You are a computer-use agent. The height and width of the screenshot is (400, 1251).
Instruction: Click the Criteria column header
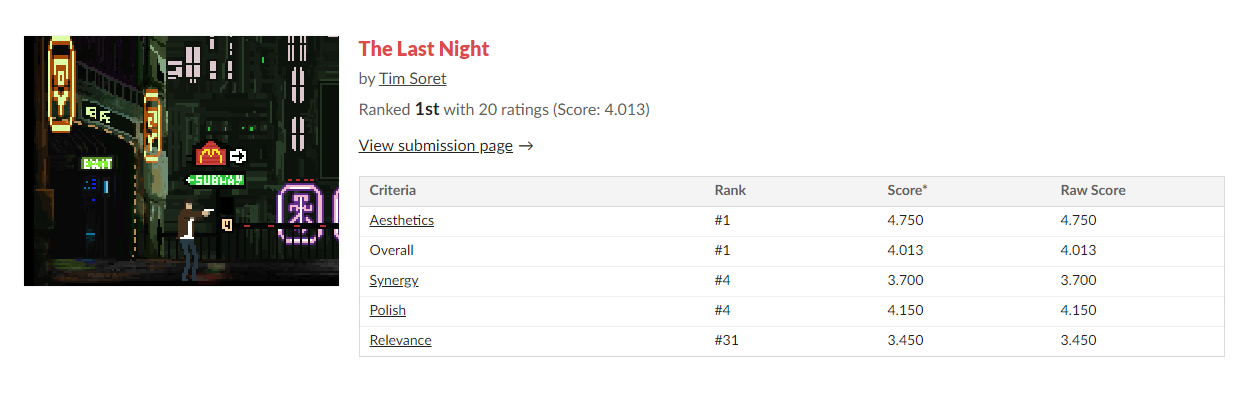coord(392,190)
